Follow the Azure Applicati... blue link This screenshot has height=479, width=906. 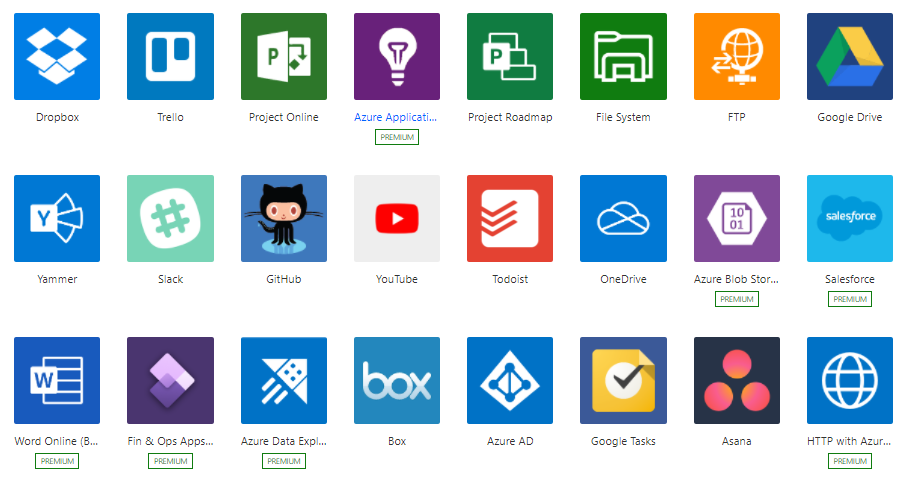click(396, 117)
